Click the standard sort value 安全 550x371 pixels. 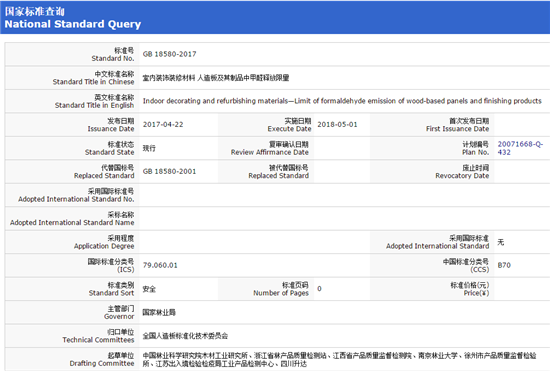[149, 289]
